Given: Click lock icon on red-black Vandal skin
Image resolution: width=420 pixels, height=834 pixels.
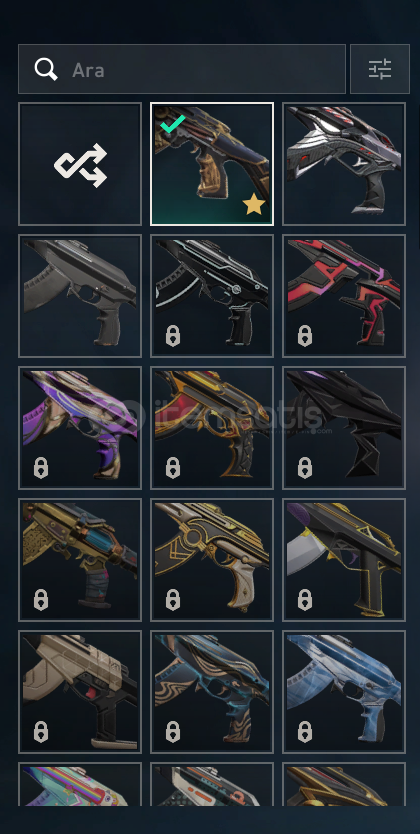Looking at the screenshot, I should 305,336.
